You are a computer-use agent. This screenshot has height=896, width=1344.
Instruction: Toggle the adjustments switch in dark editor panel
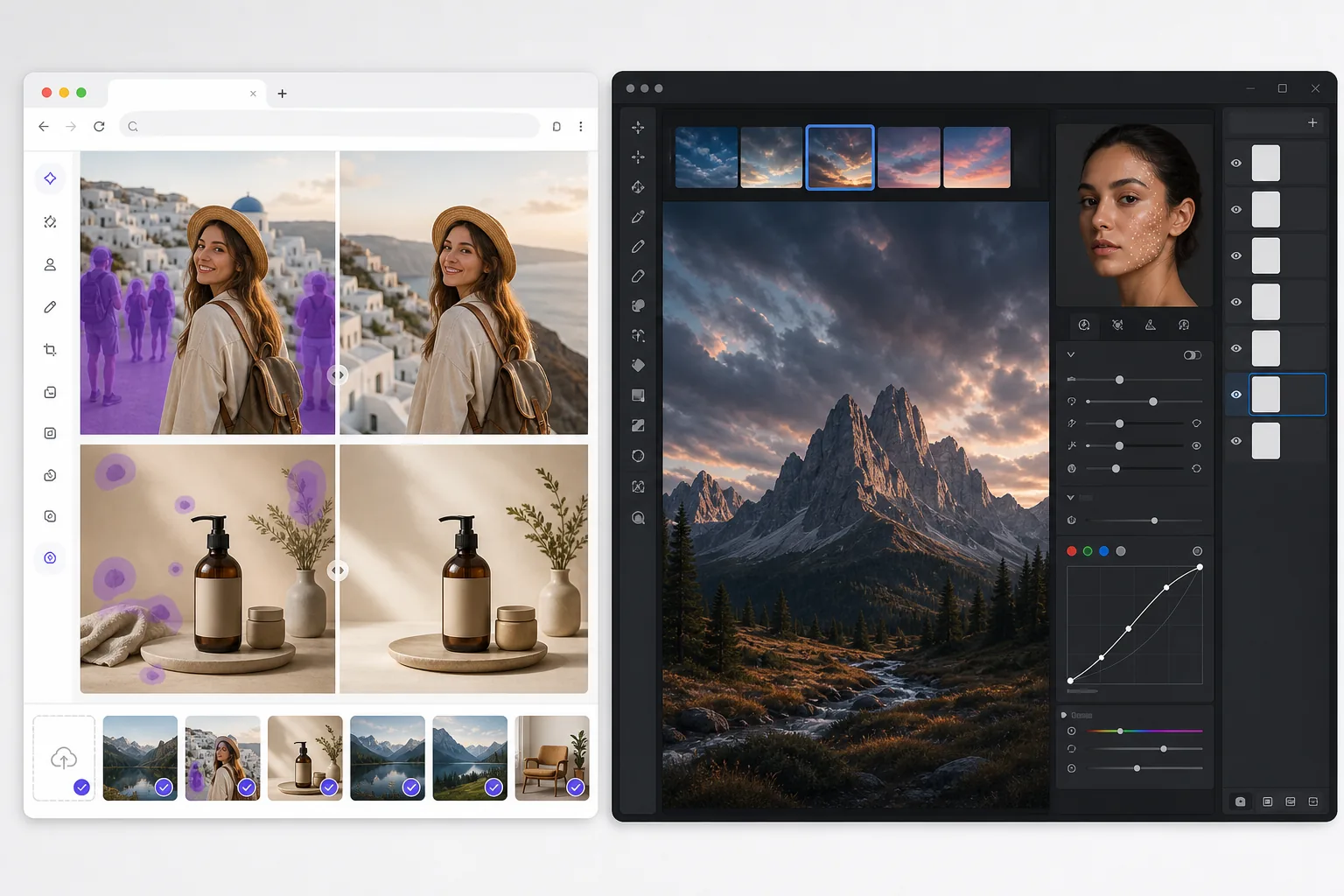tap(1193, 355)
